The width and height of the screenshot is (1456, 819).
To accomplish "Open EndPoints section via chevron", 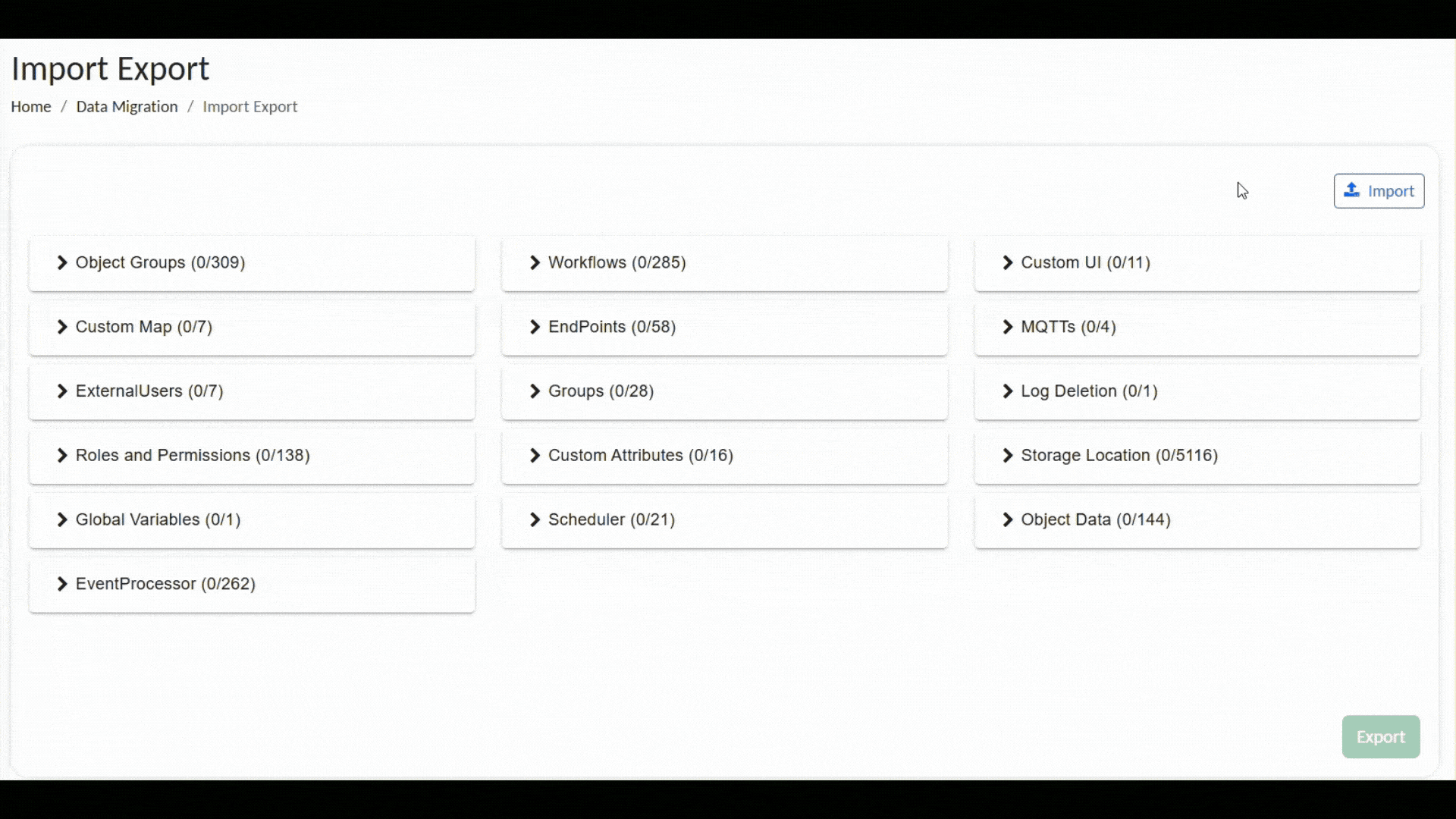I will click(535, 328).
